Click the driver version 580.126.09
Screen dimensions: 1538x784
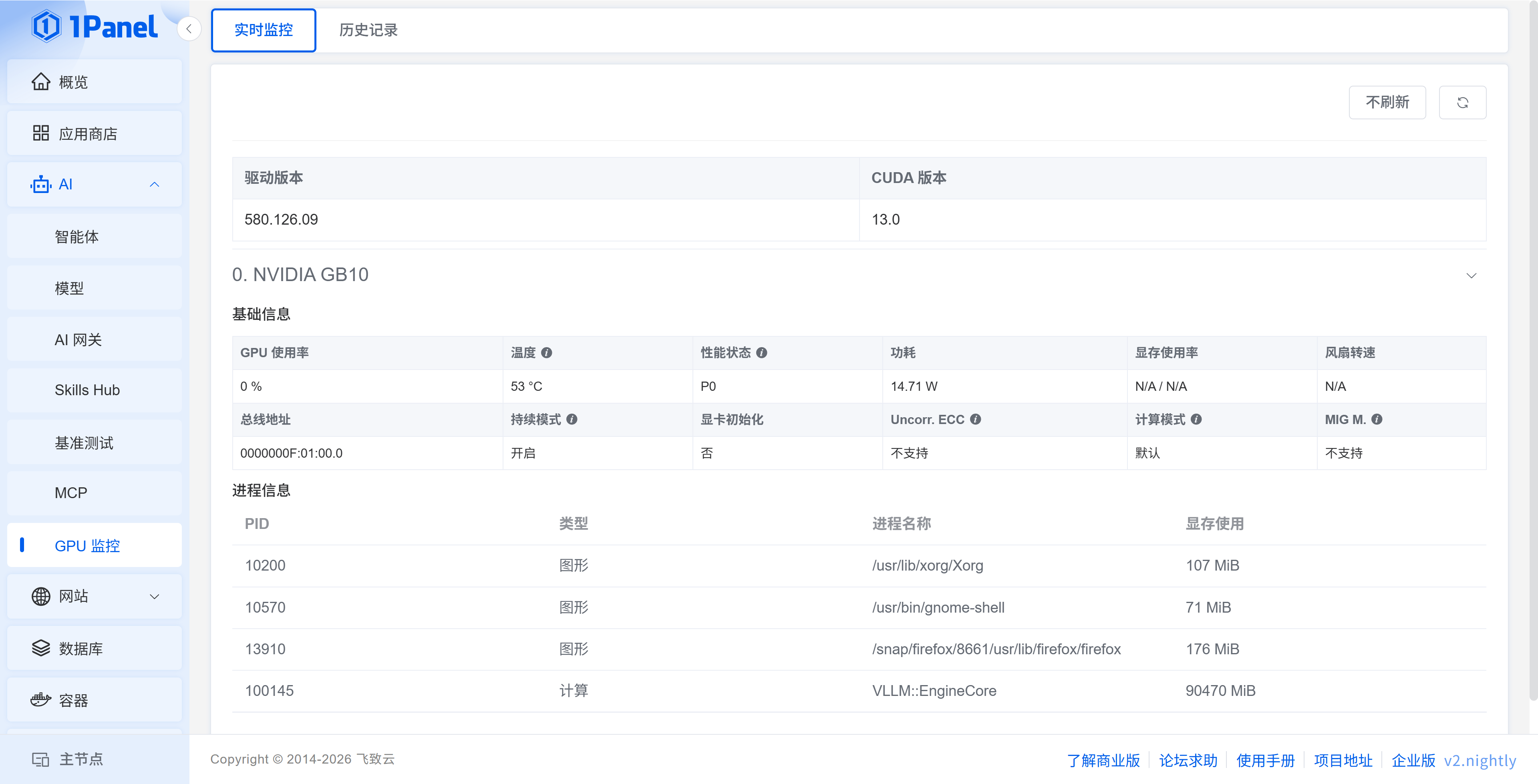pos(281,220)
